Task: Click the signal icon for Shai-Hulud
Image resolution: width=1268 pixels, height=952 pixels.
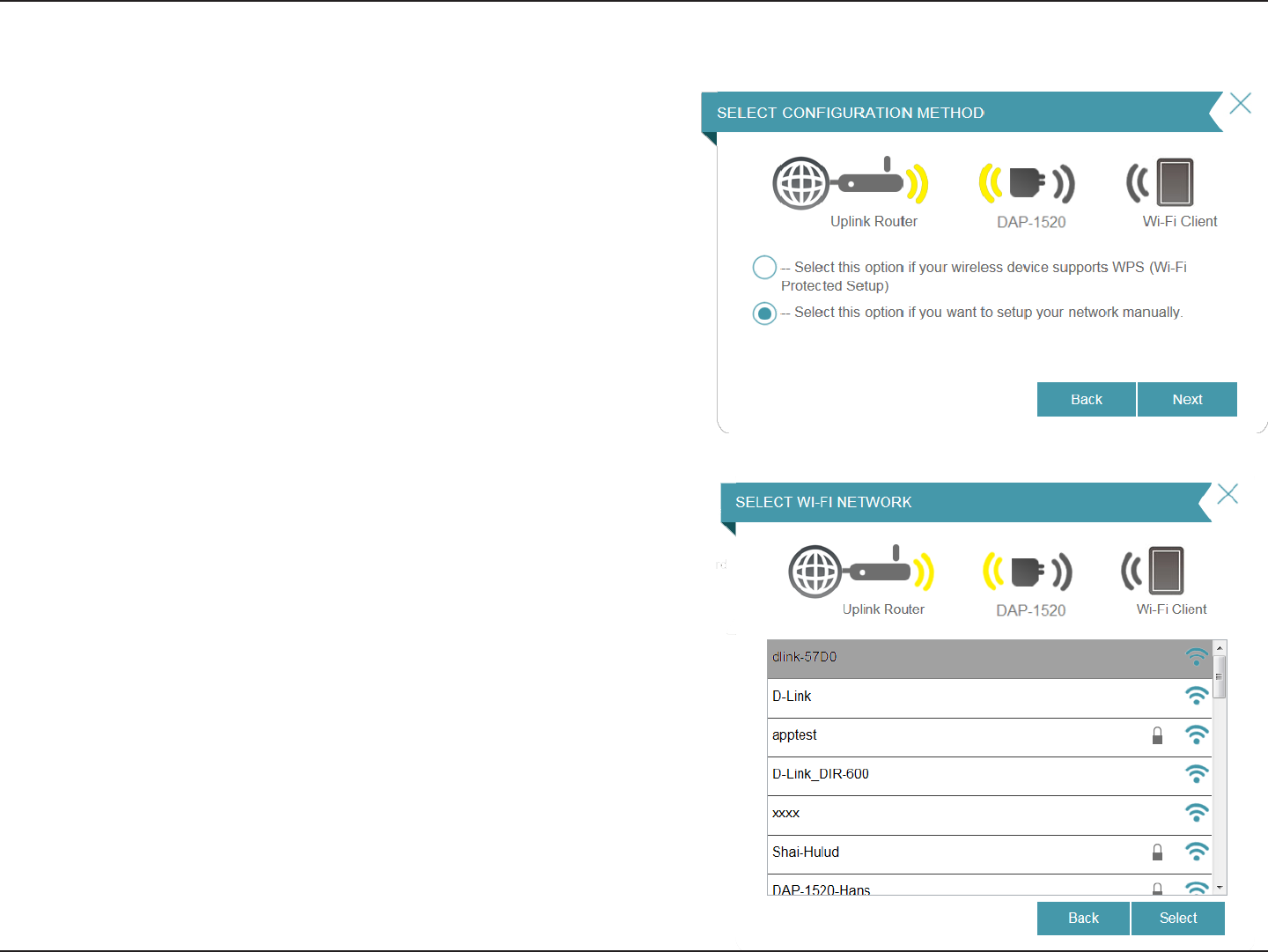Action: (1197, 851)
